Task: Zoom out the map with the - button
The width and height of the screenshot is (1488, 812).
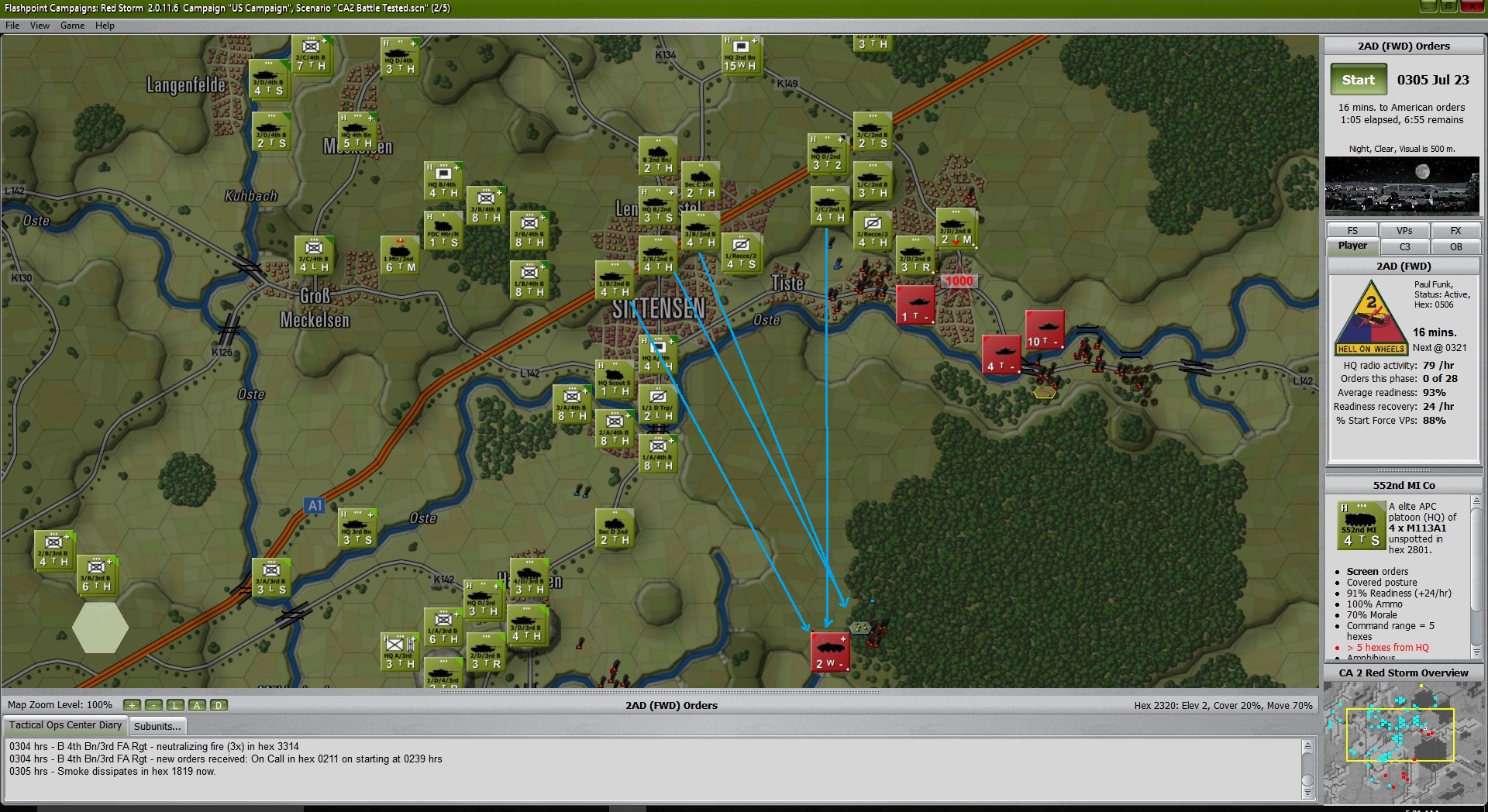Action: pyautogui.click(x=153, y=705)
